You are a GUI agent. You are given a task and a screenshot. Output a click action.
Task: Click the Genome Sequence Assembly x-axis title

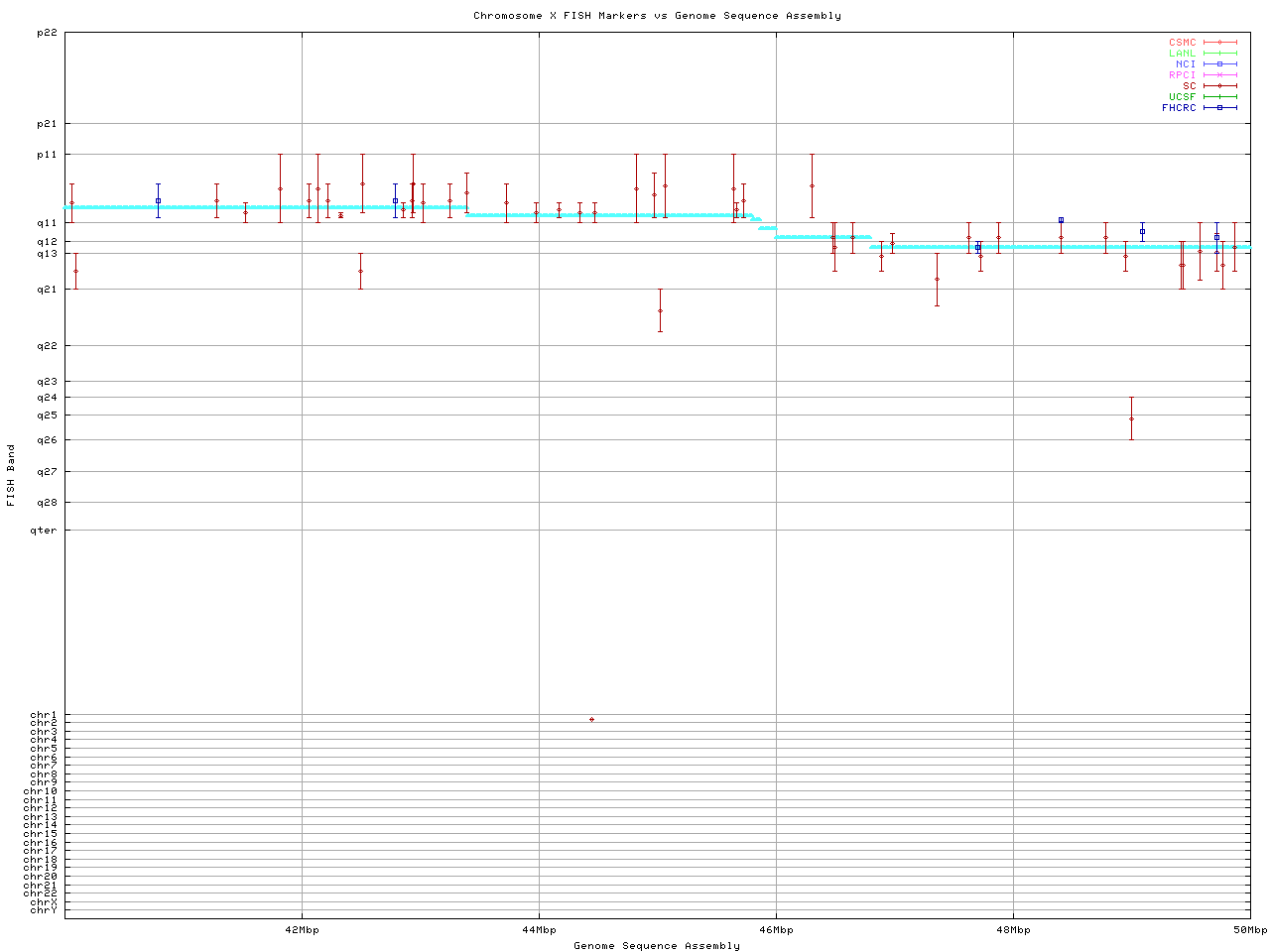click(657, 946)
